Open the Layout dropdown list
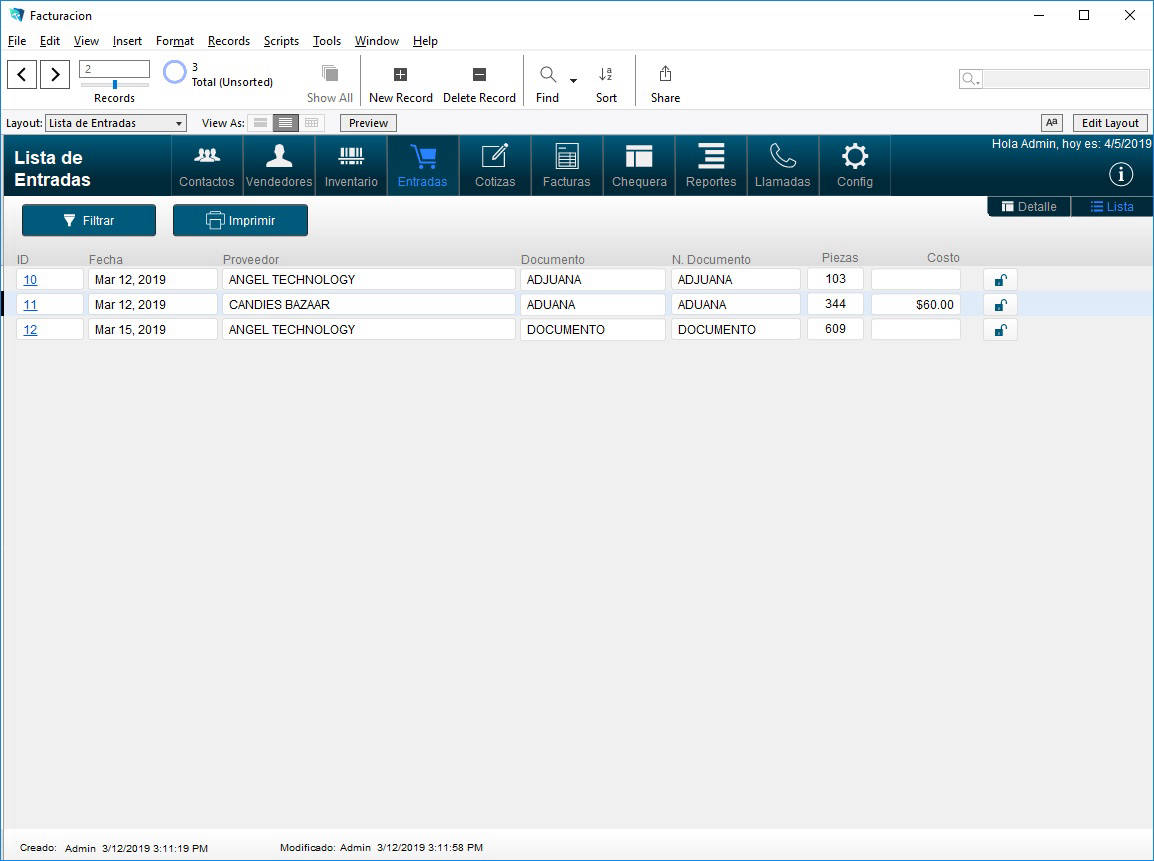The height and width of the screenshot is (861, 1154). [116, 123]
